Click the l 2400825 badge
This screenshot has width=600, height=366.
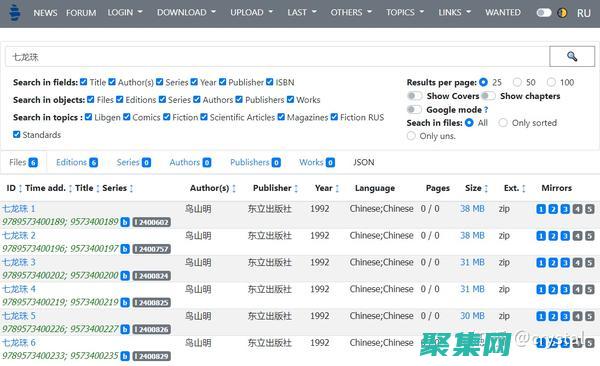pos(152,302)
